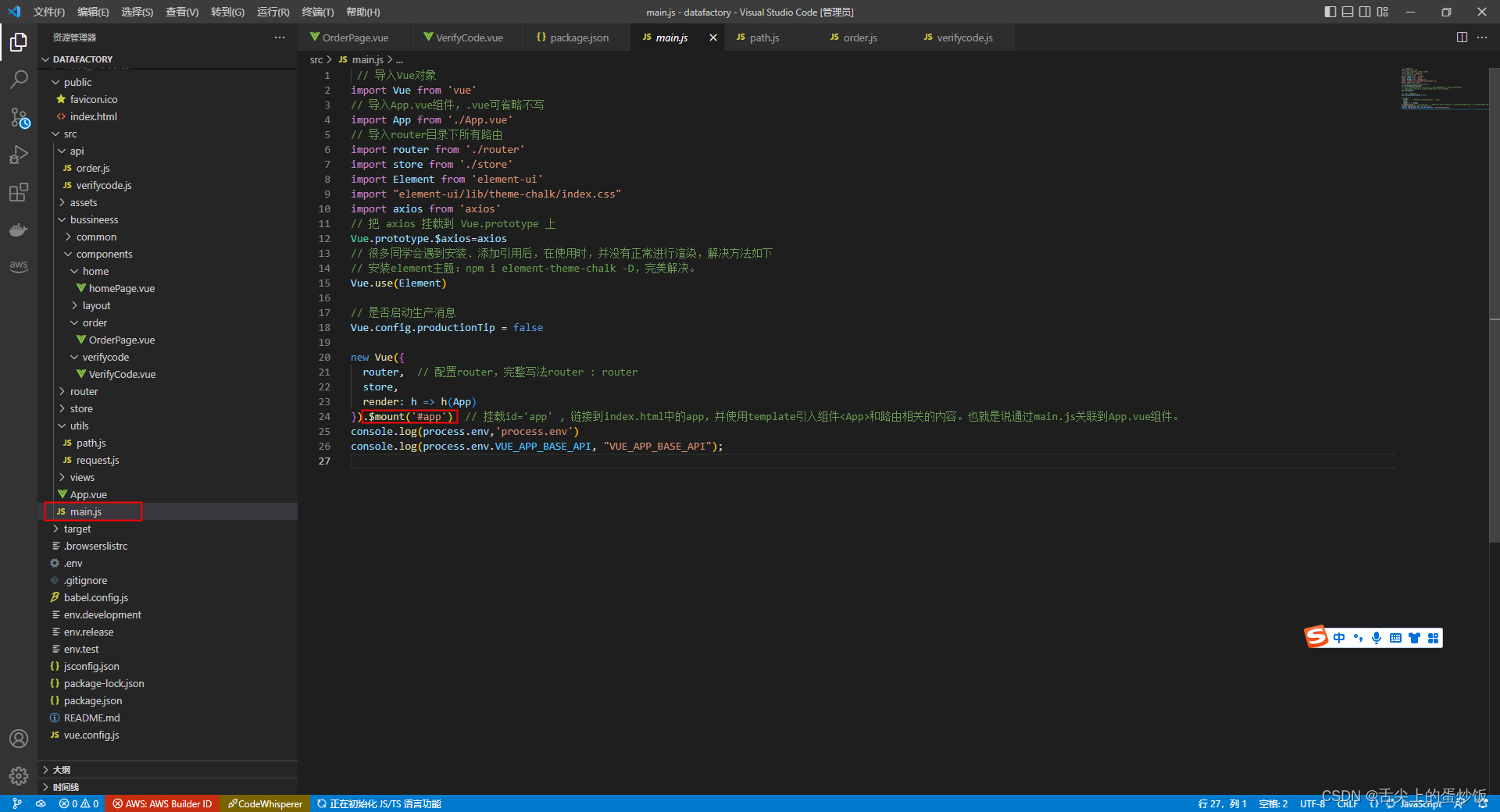The image size is (1500, 812).
Task: Click 空格: 2 indentation setting
Action: click(x=1273, y=803)
